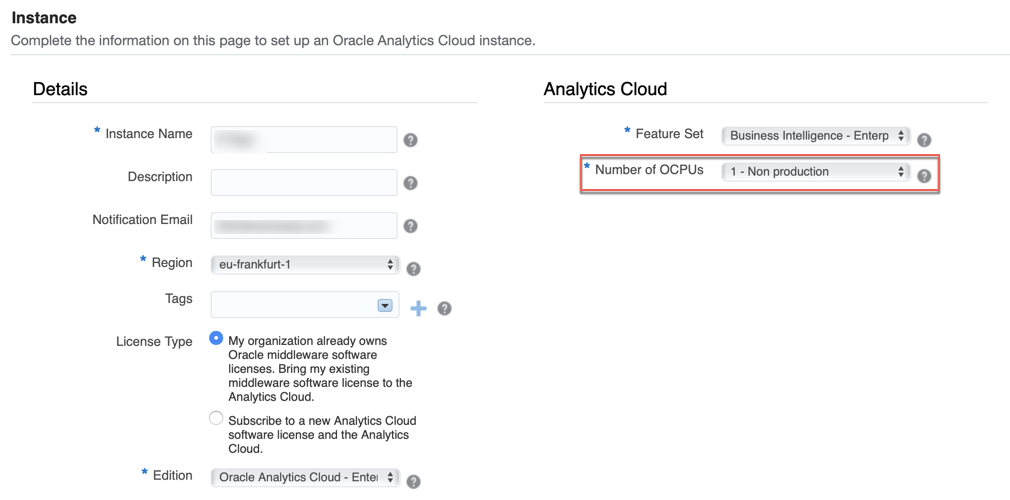Click help icon beside Feature Set

click(x=924, y=140)
